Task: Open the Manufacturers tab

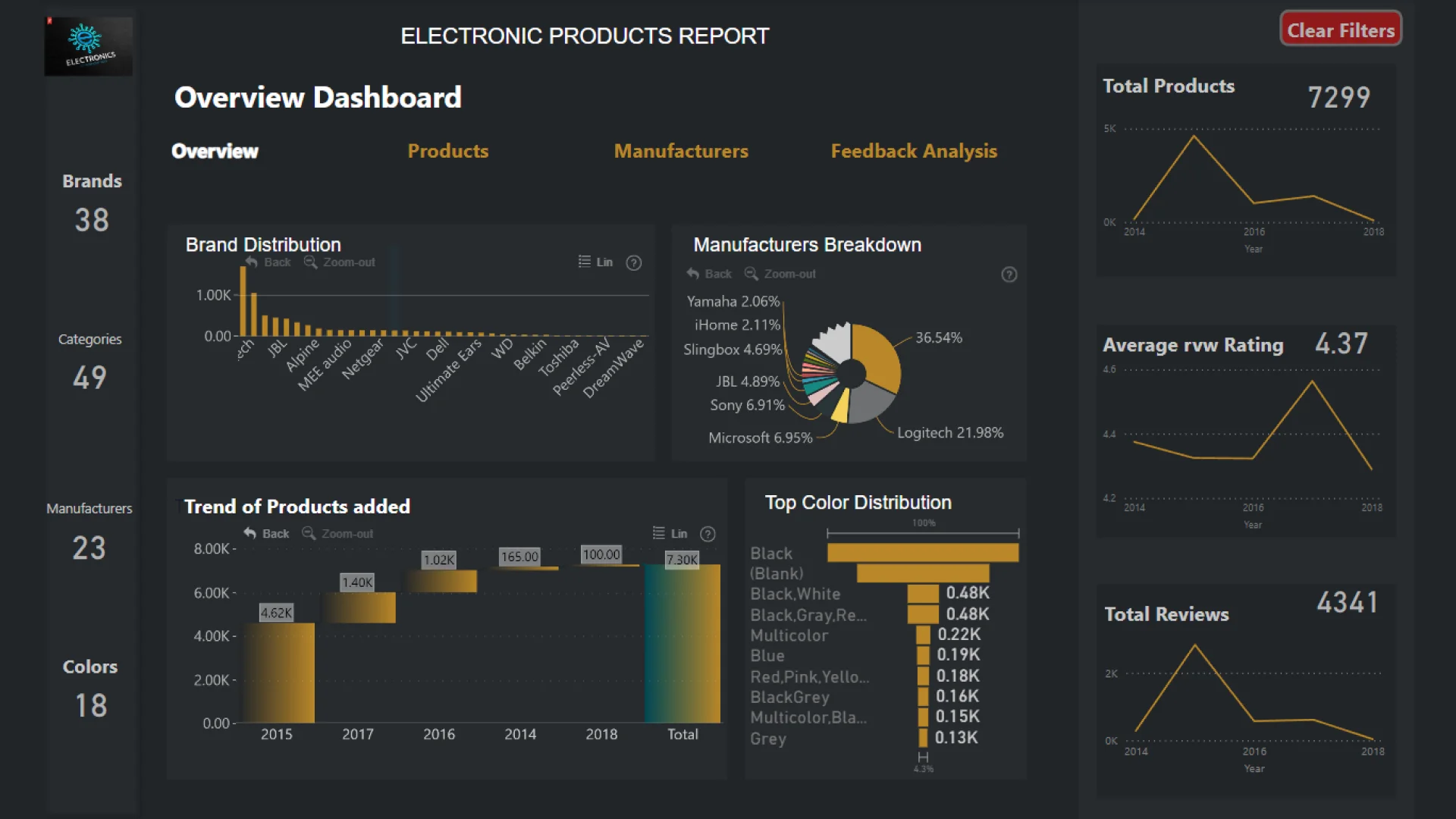Action: [681, 151]
